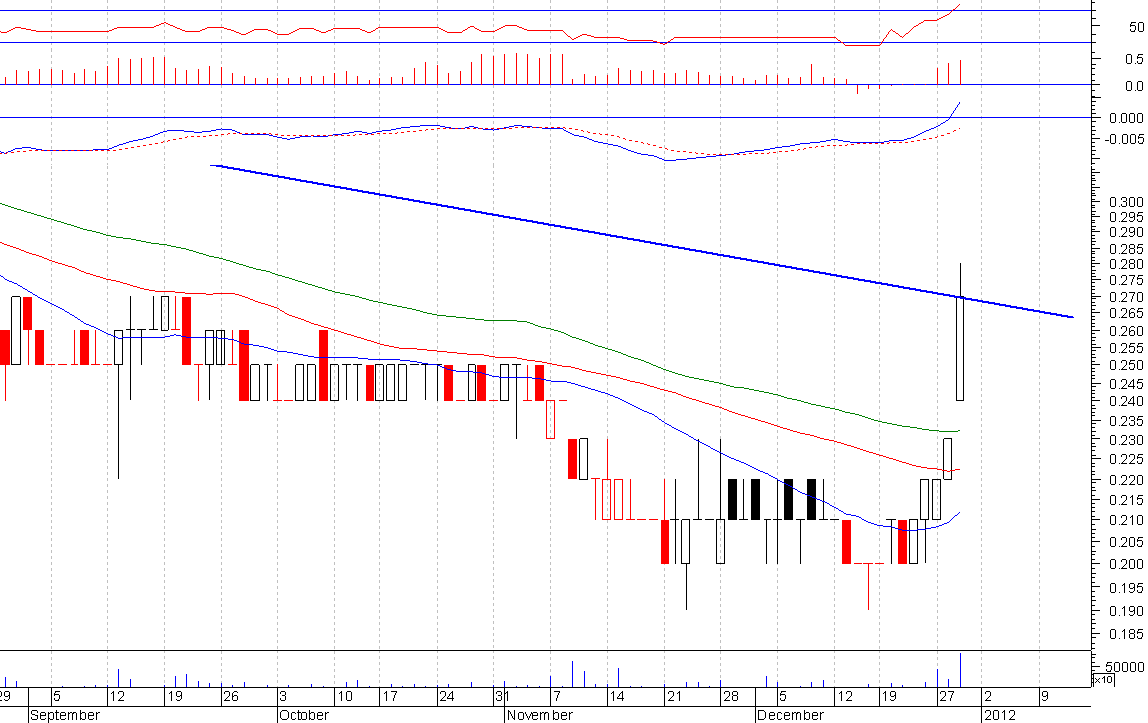Select the 0.280 price axis label
Viewport: 1148px width, 723px height.
(1127, 264)
